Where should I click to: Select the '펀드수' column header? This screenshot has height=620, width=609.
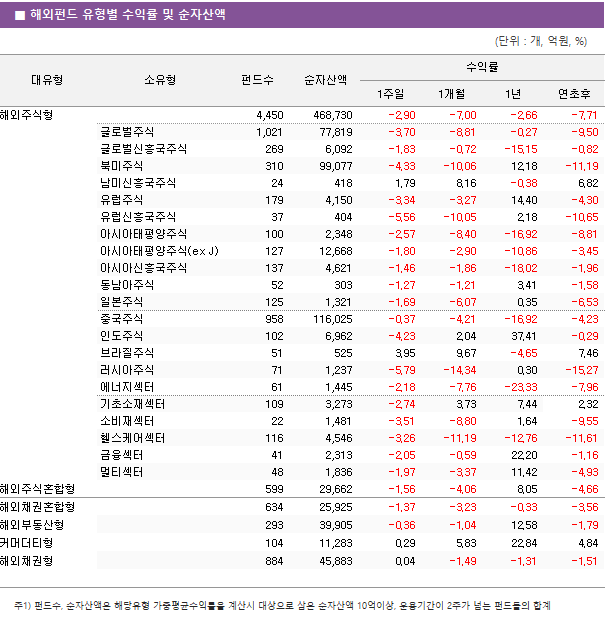pos(257,80)
